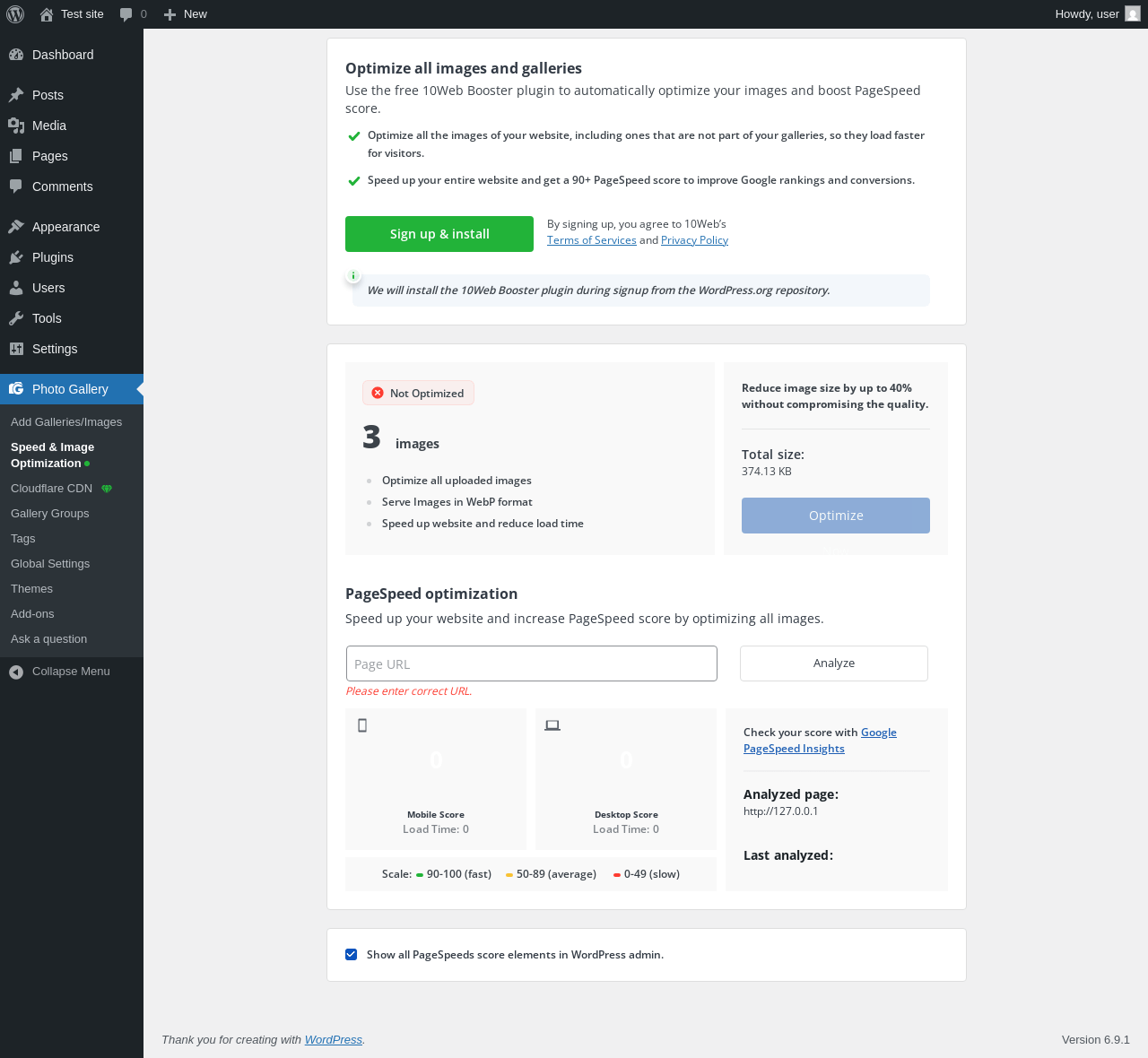Click the Version 6.9.1 footer text
This screenshot has width=1148, height=1058.
tap(1096, 1040)
